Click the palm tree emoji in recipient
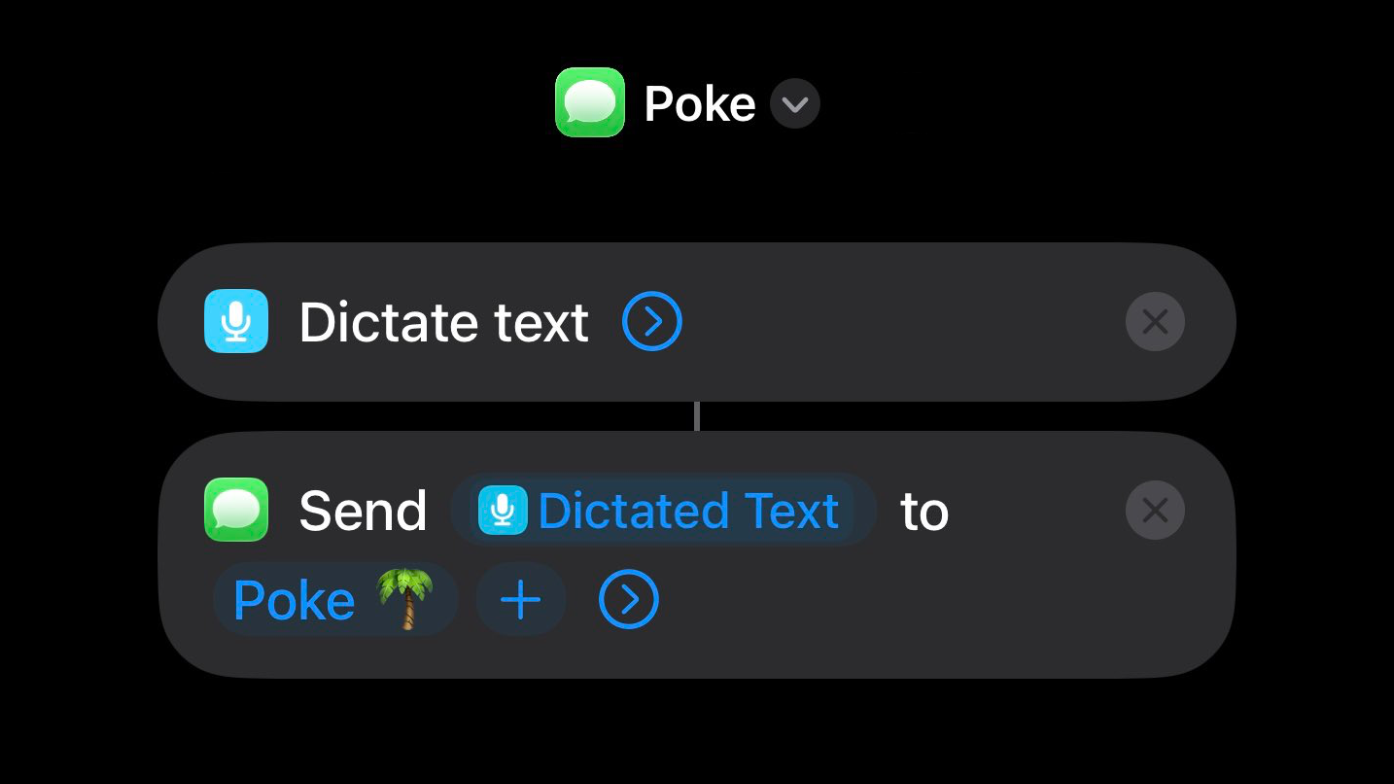1394x784 pixels. [406, 599]
